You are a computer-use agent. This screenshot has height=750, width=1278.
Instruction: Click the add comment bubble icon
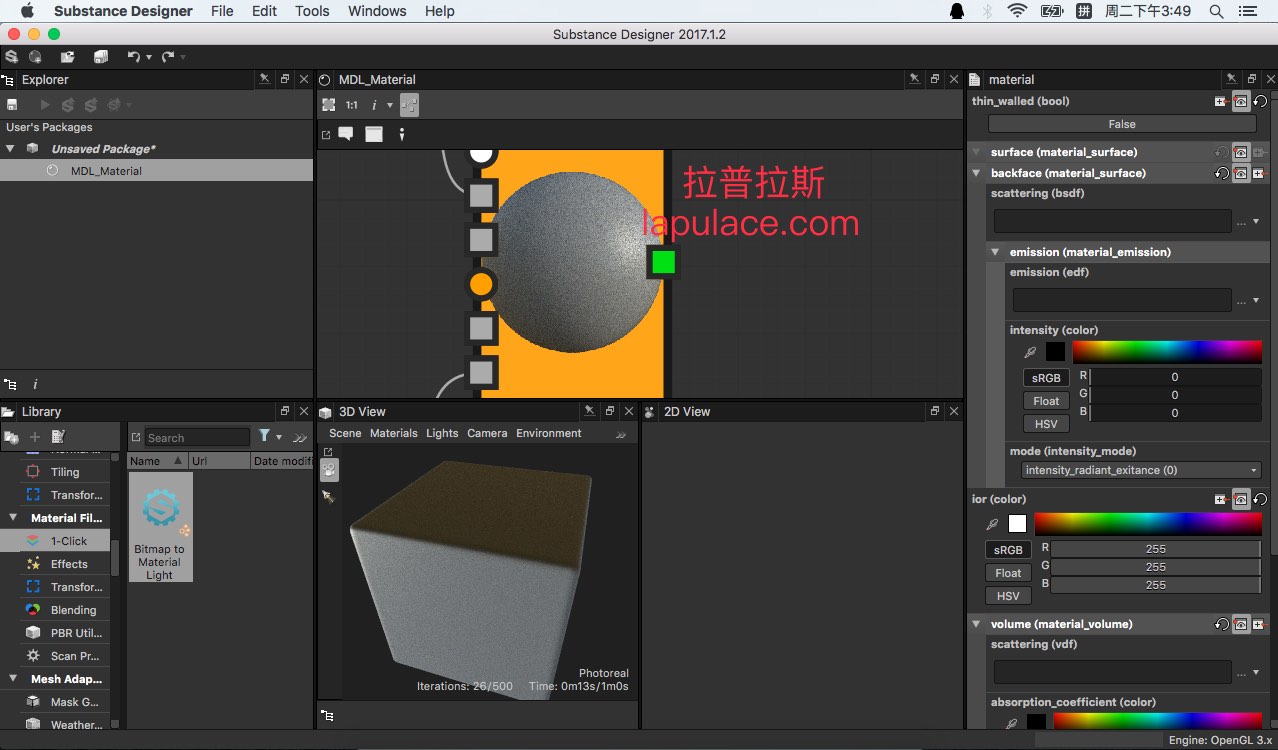pyautogui.click(x=346, y=134)
